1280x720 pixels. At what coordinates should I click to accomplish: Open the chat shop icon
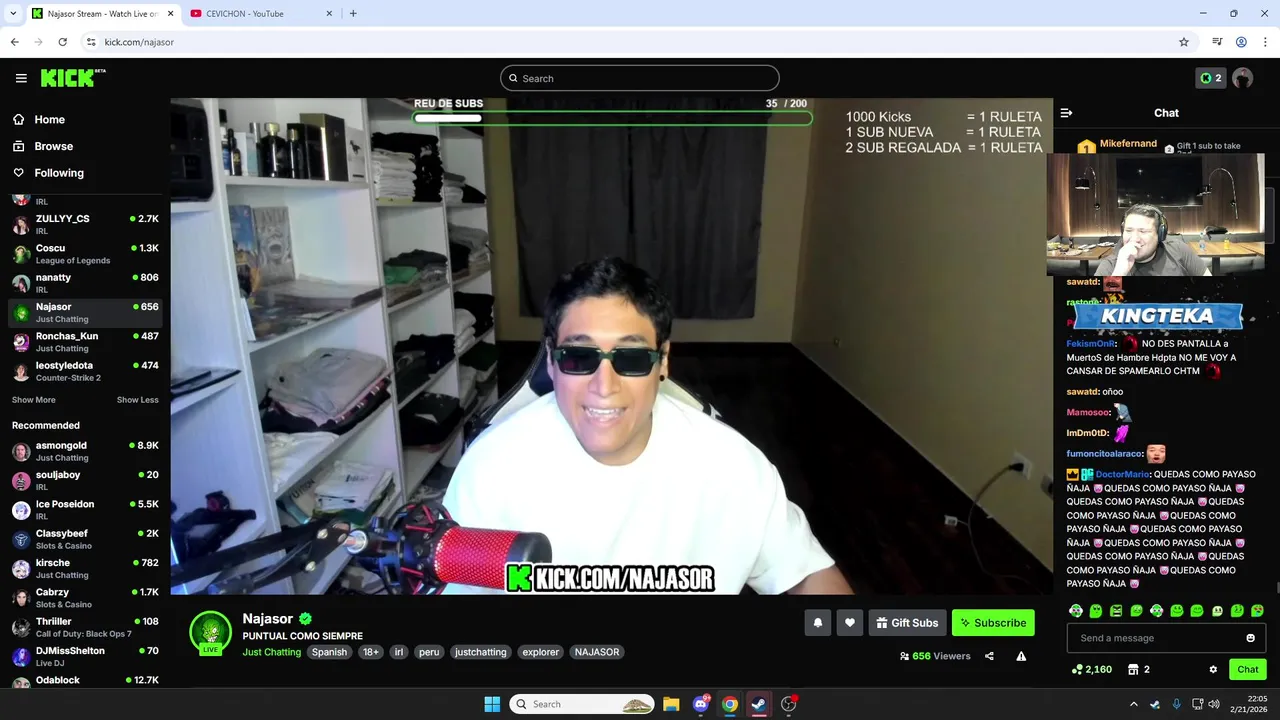(x=1133, y=670)
